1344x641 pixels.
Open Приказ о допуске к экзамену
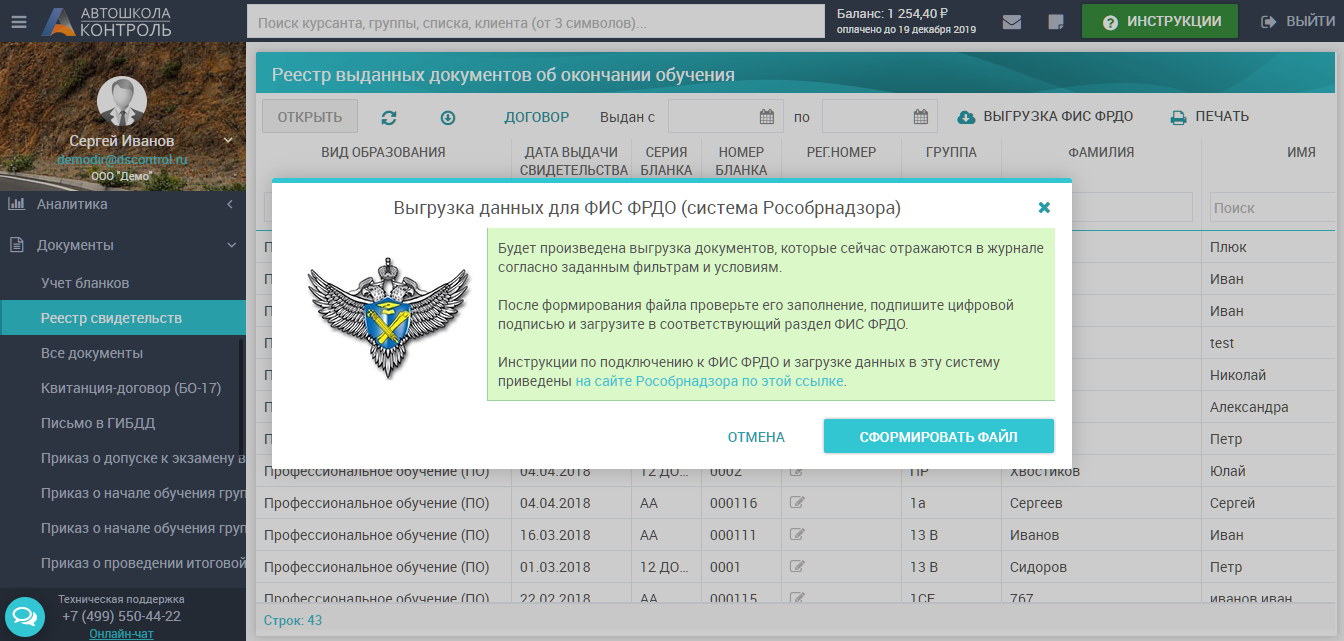pos(122,458)
